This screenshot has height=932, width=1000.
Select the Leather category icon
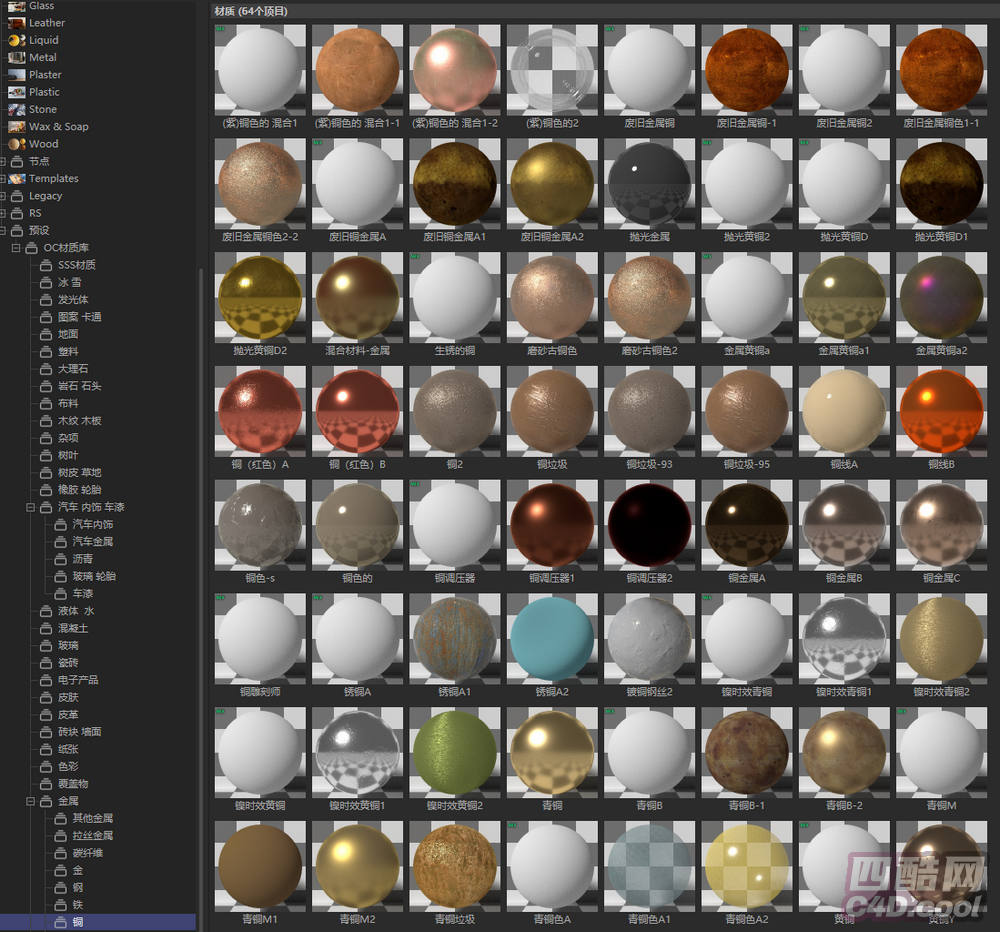pyautogui.click(x=16, y=23)
